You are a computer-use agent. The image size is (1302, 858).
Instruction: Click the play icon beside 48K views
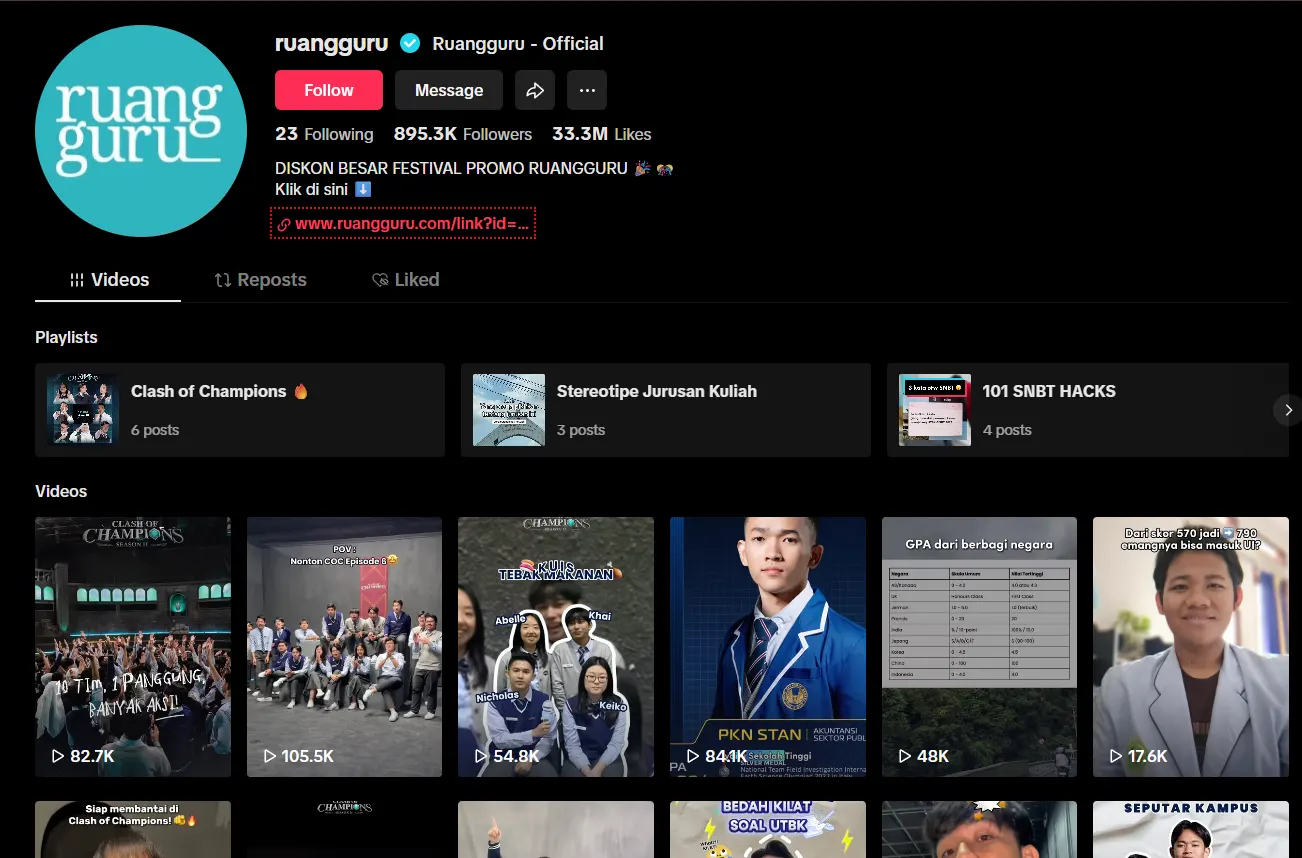click(x=904, y=756)
